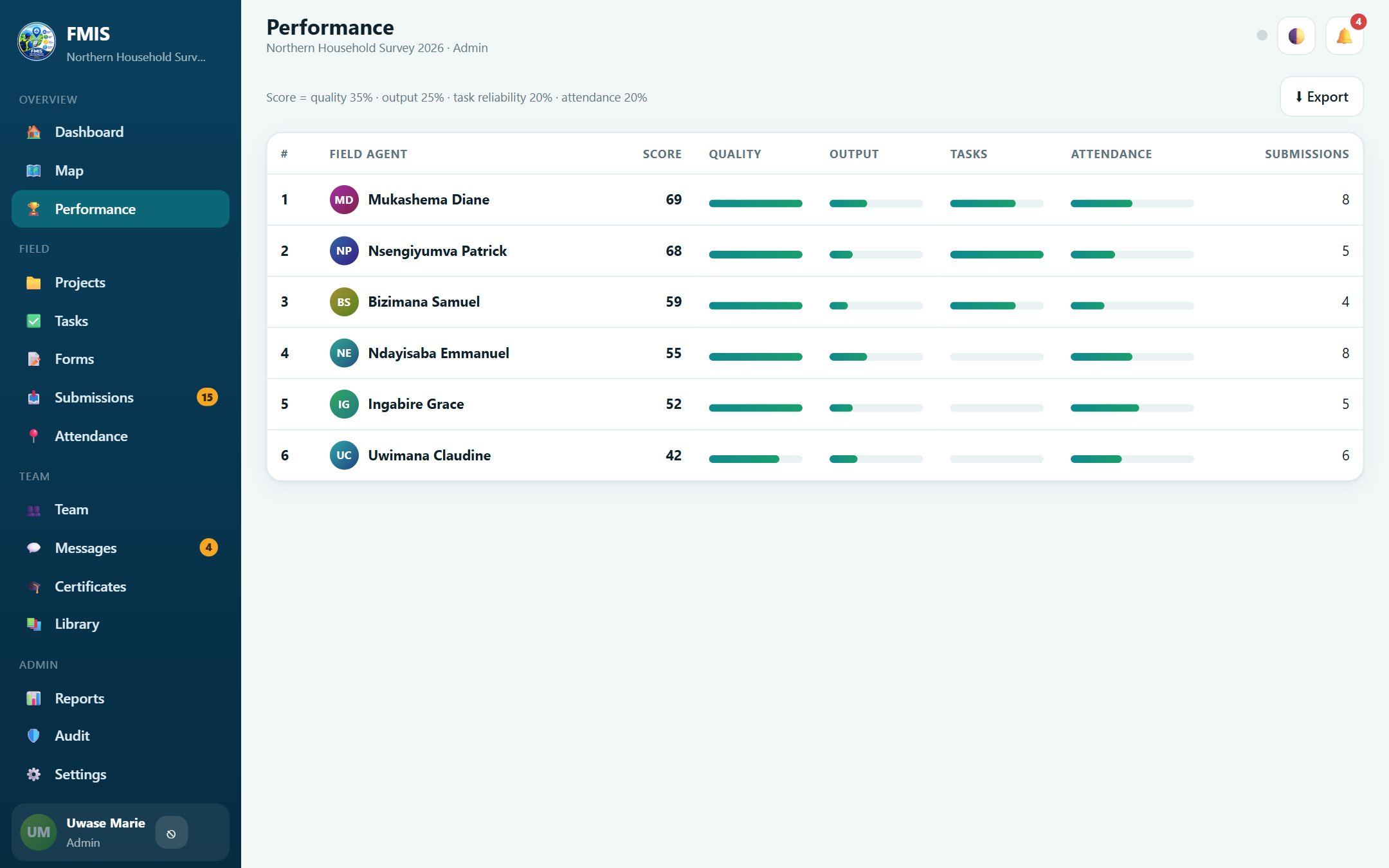Click the Performance page title

tap(330, 27)
